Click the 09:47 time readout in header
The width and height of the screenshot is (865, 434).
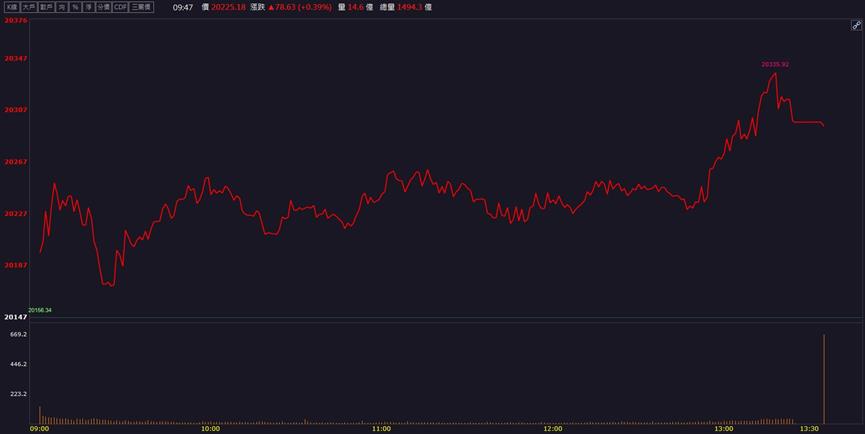click(x=183, y=7)
